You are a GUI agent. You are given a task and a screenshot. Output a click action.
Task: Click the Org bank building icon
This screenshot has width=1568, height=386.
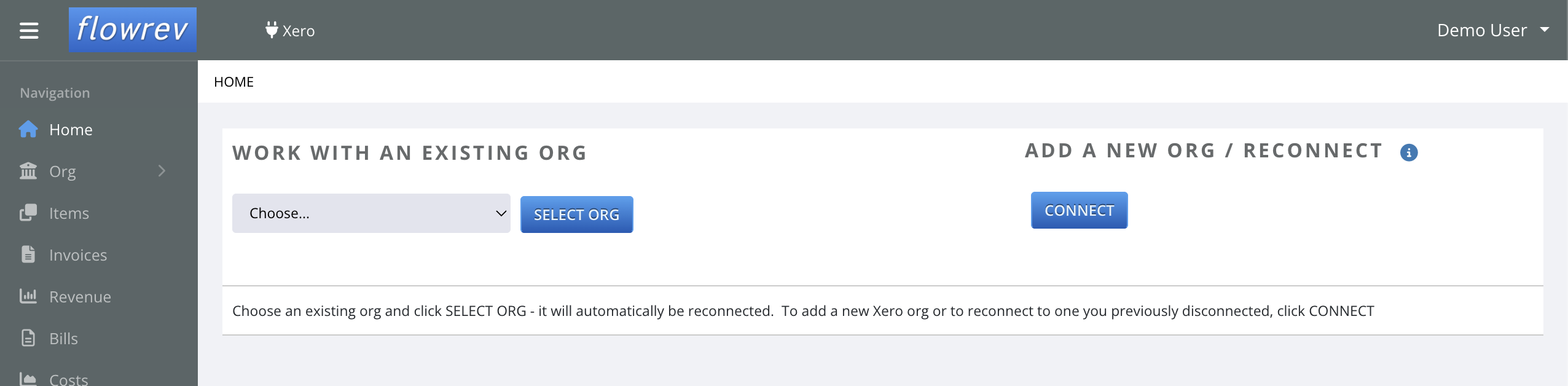[28, 171]
